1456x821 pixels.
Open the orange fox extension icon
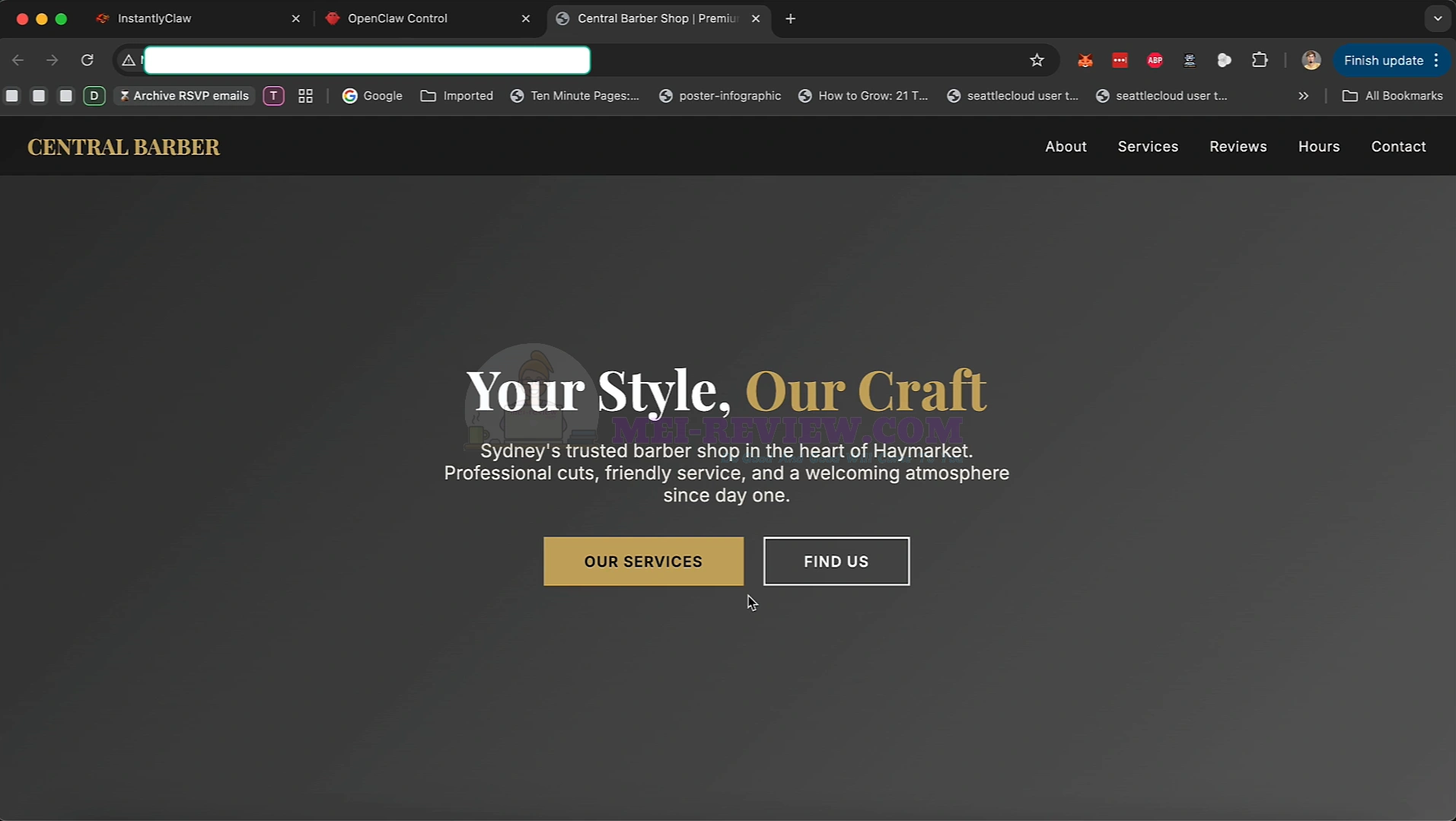coord(1085,60)
